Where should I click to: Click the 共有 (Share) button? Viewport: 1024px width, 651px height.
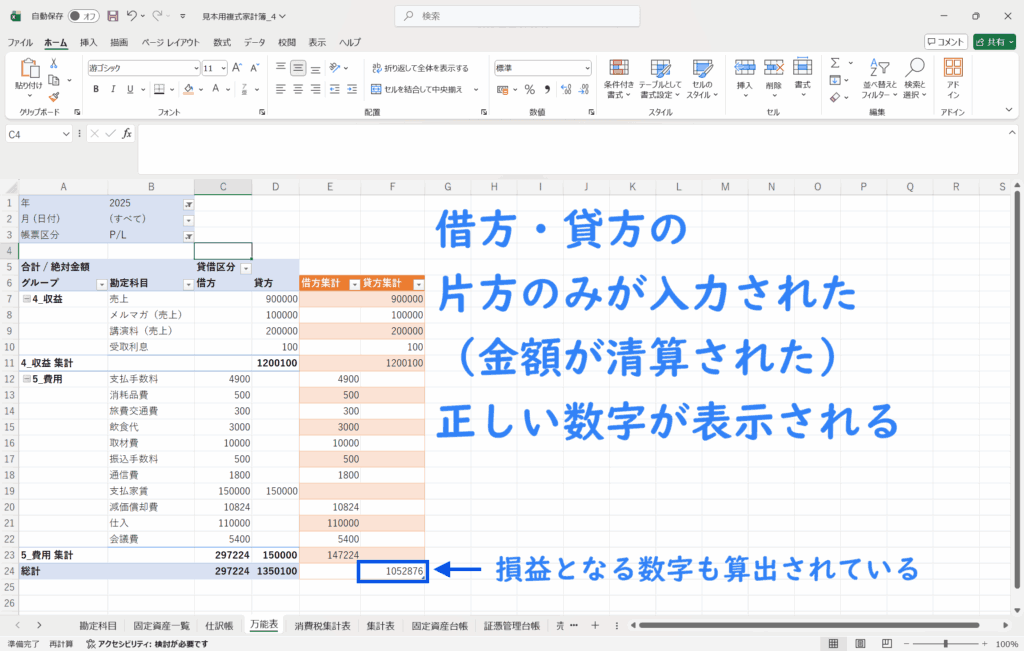pyautogui.click(x=993, y=42)
